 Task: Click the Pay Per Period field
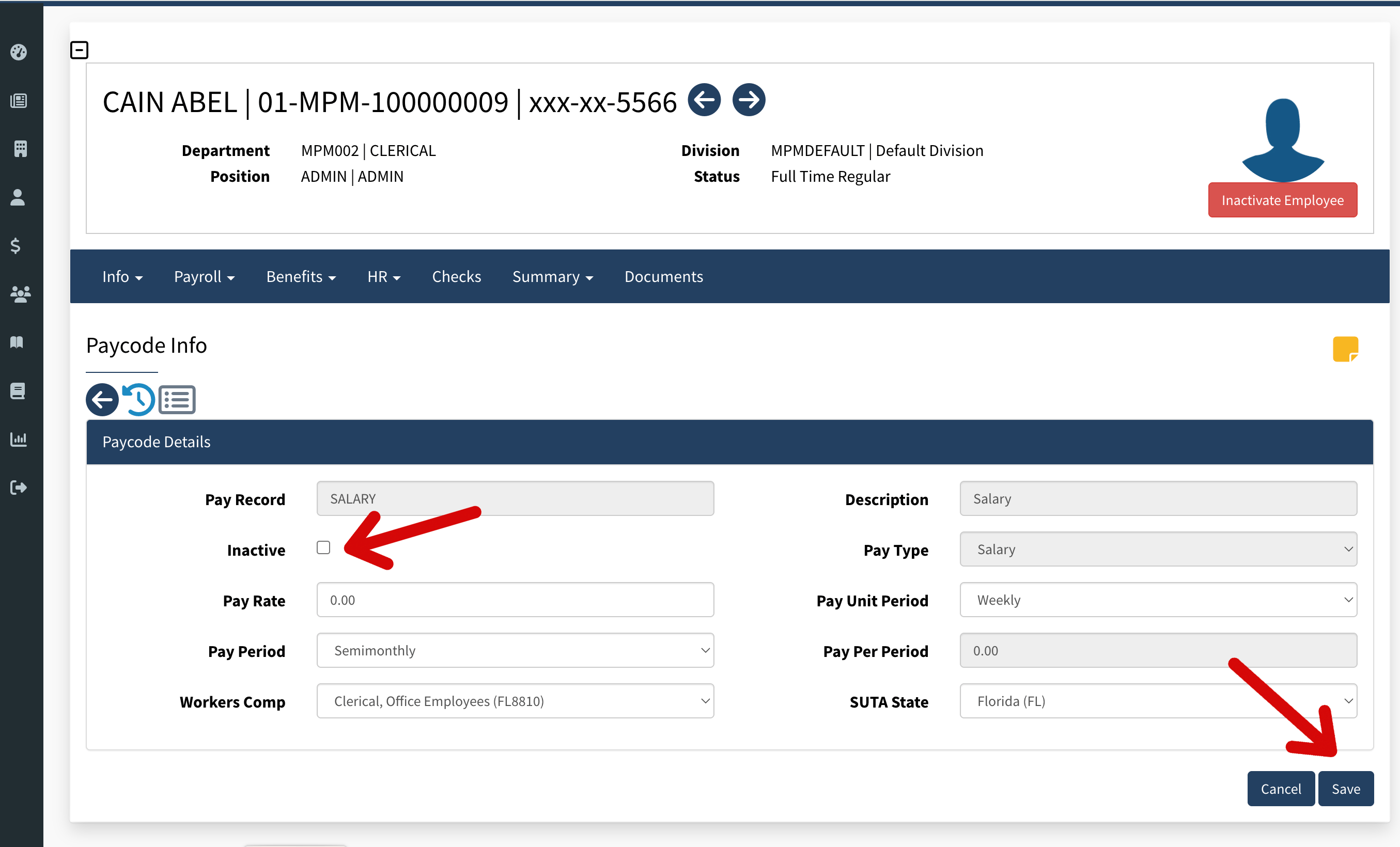click(x=1158, y=650)
